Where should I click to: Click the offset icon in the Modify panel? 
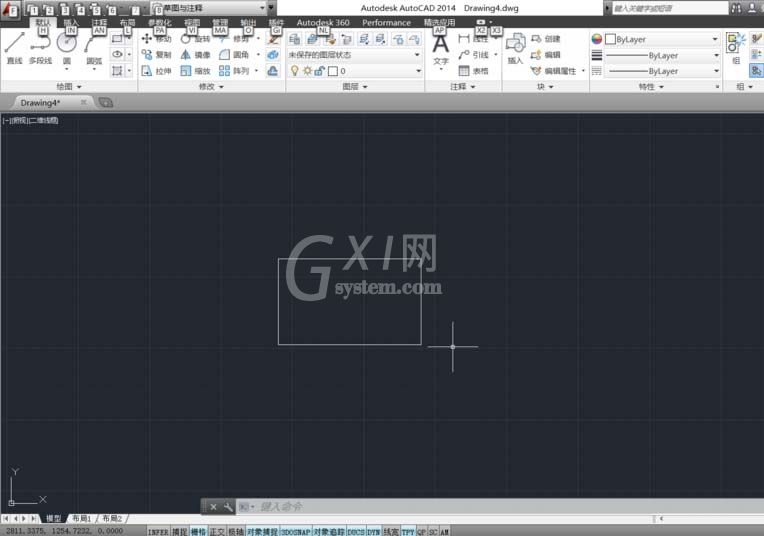[x=273, y=71]
